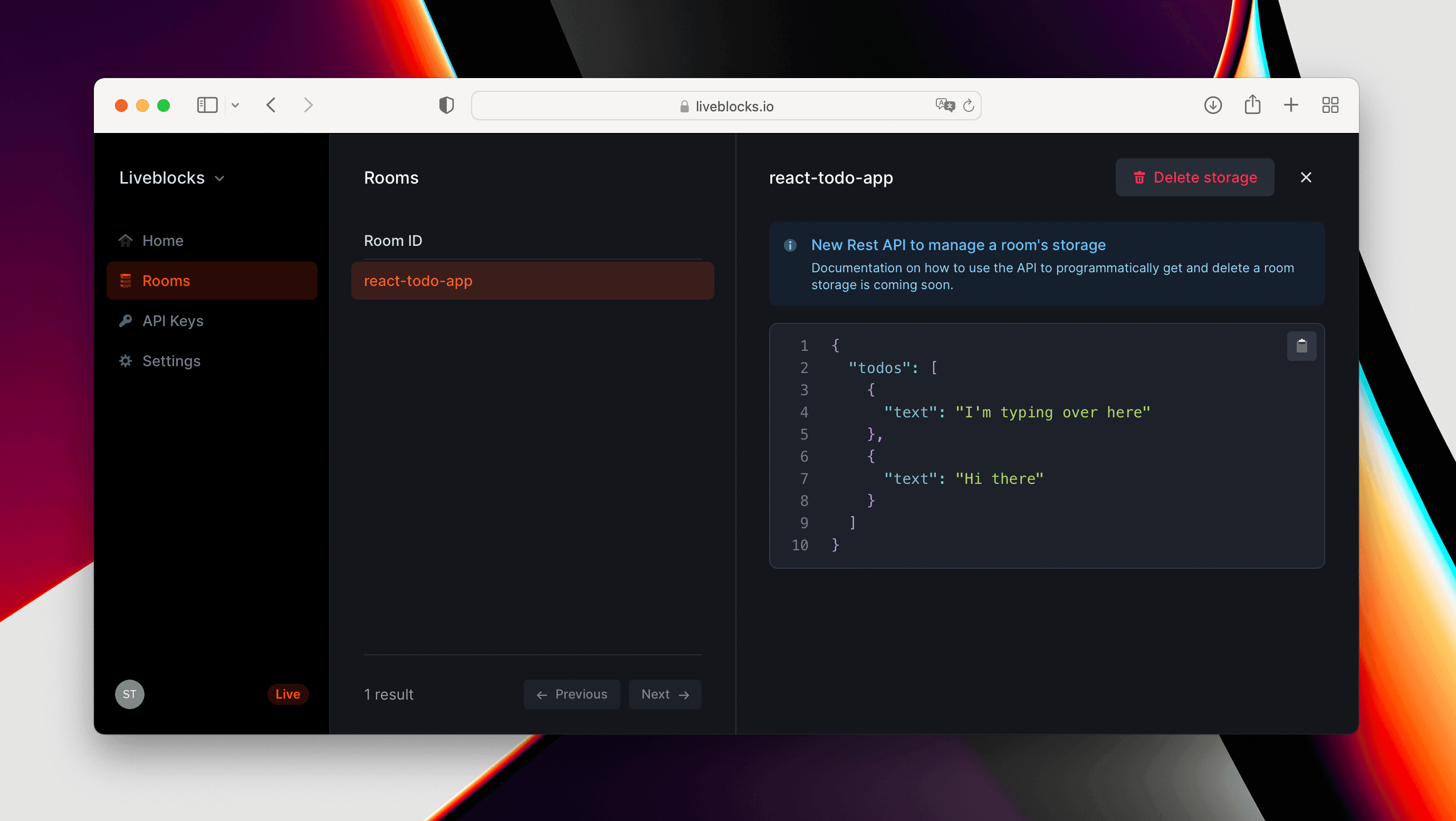Select the react-todo-app room item
Screen dimensions: 1456x821
pos(533,280)
